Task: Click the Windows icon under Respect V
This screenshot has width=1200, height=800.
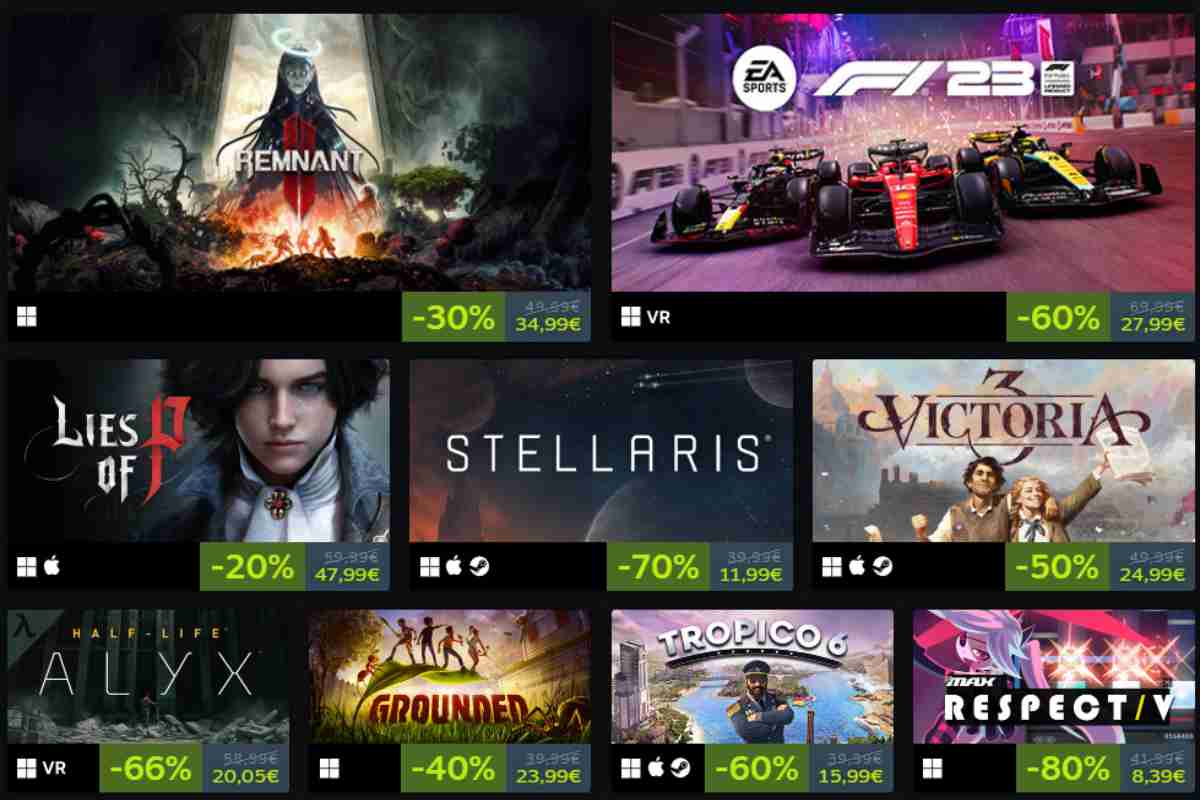Action: tap(932, 768)
